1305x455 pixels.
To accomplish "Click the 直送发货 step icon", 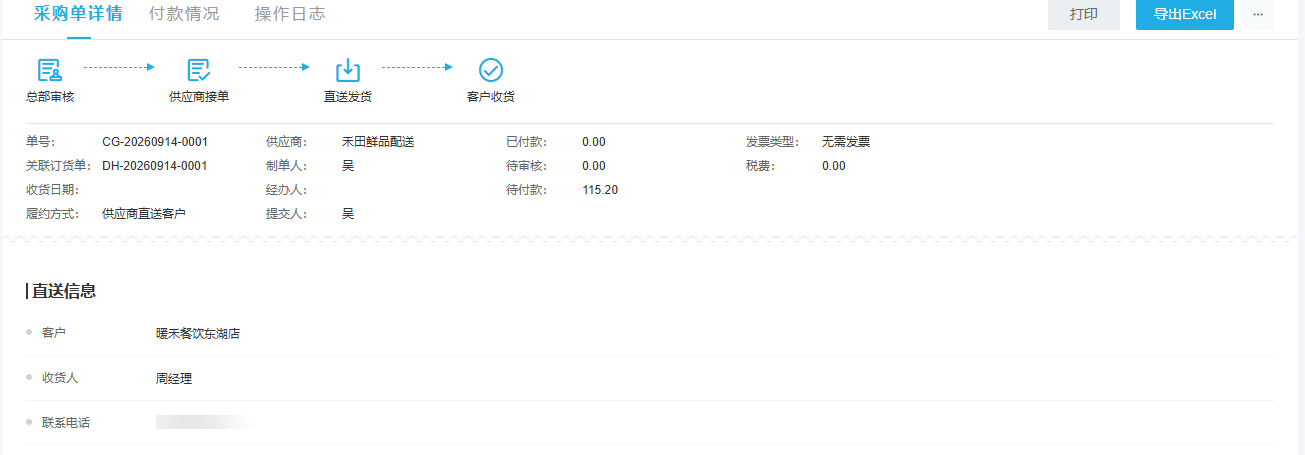I will coord(347,70).
